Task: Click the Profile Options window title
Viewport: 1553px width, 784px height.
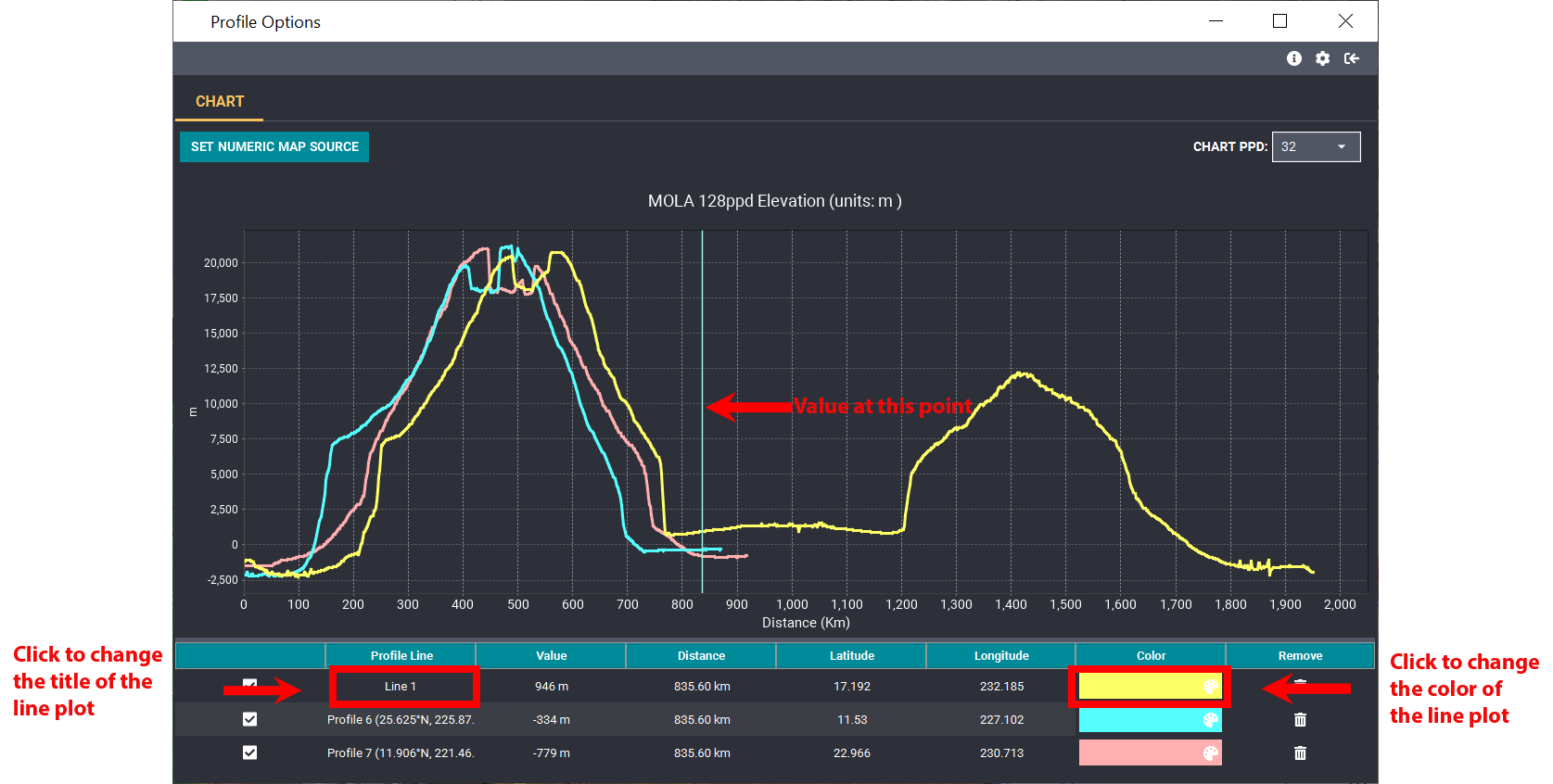Action: pyautogui.click(x=265, y=21)
